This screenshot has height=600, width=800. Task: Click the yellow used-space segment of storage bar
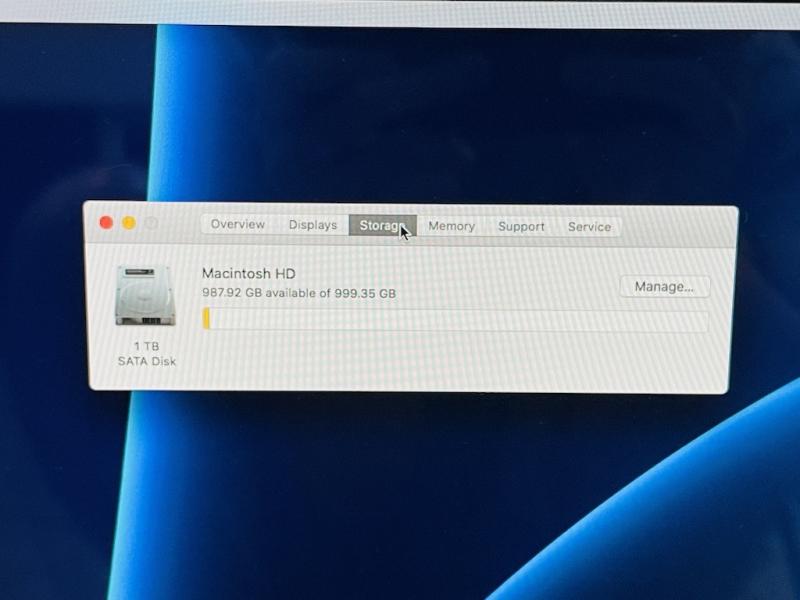206,318
